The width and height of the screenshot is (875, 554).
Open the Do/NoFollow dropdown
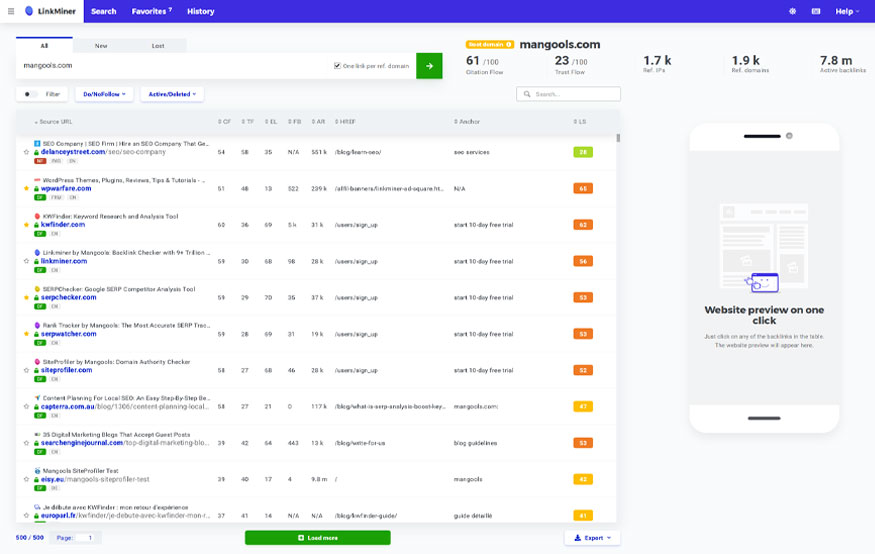pyautogui.click(x=104, y=94)
